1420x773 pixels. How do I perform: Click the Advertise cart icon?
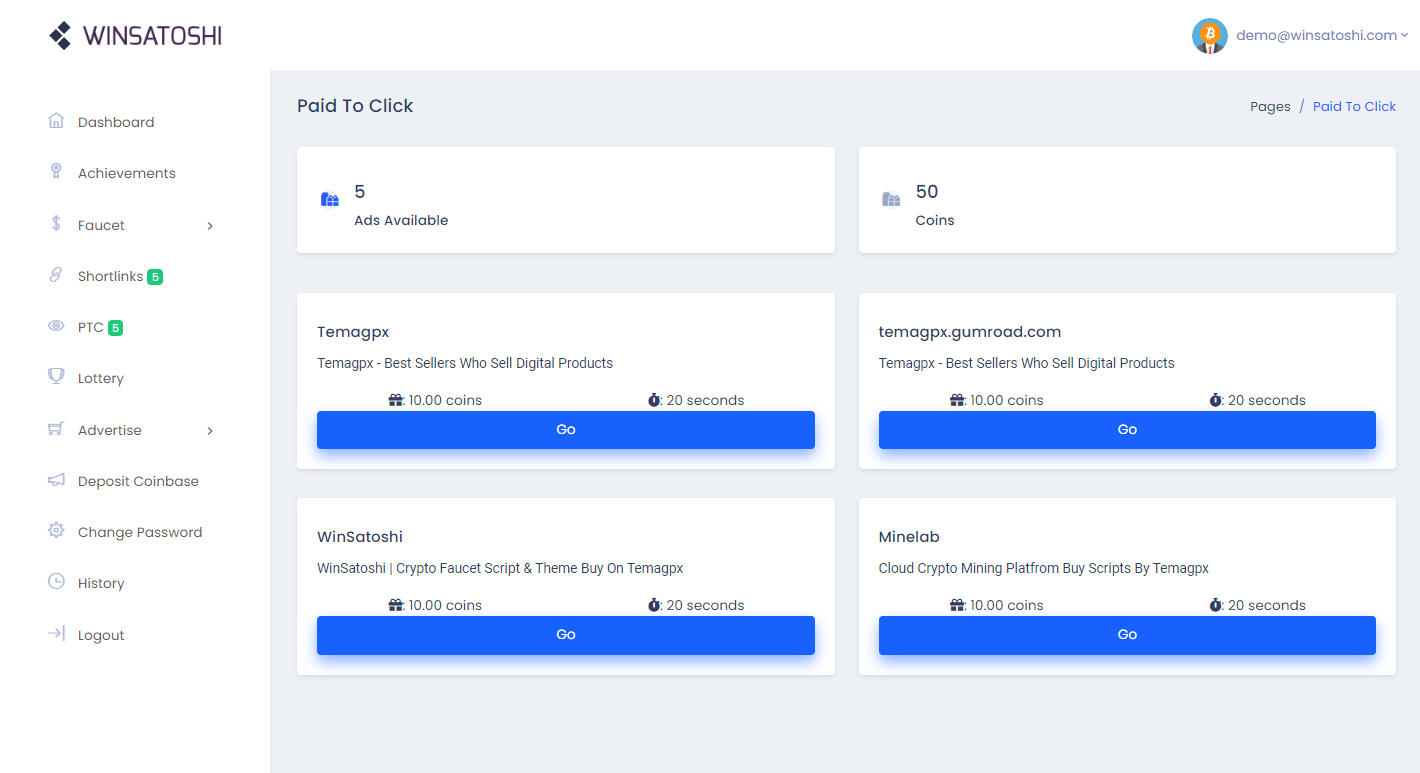(x=56, y=429)
